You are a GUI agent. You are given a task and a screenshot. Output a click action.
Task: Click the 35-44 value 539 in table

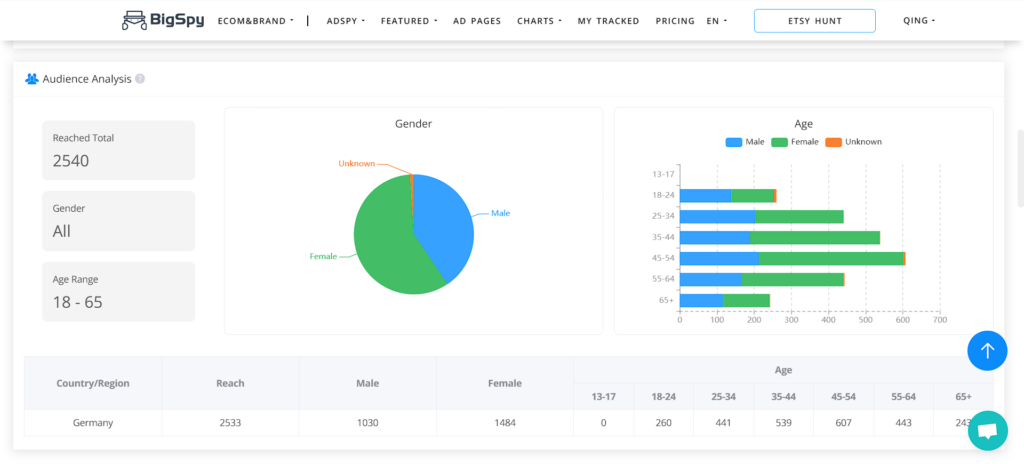click(783, 423)
